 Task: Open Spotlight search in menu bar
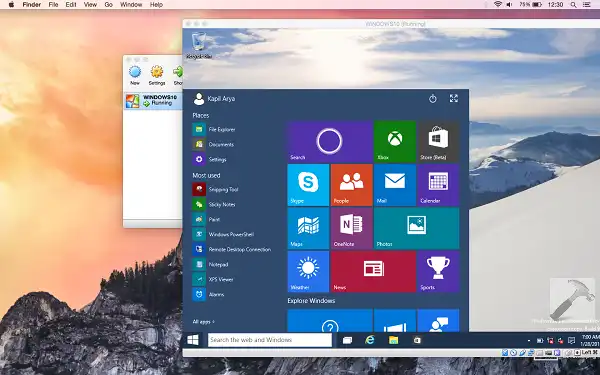pos(573,5)
